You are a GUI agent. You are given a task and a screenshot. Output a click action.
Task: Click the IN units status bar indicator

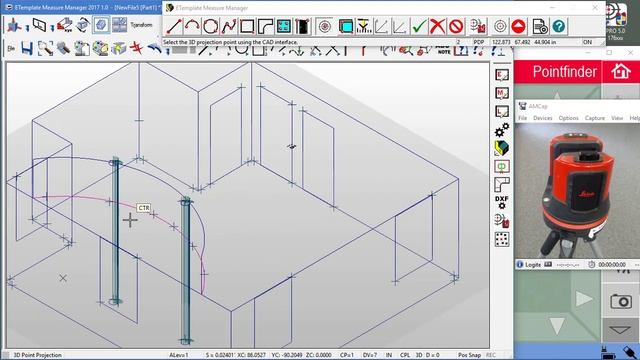point(389,355)
